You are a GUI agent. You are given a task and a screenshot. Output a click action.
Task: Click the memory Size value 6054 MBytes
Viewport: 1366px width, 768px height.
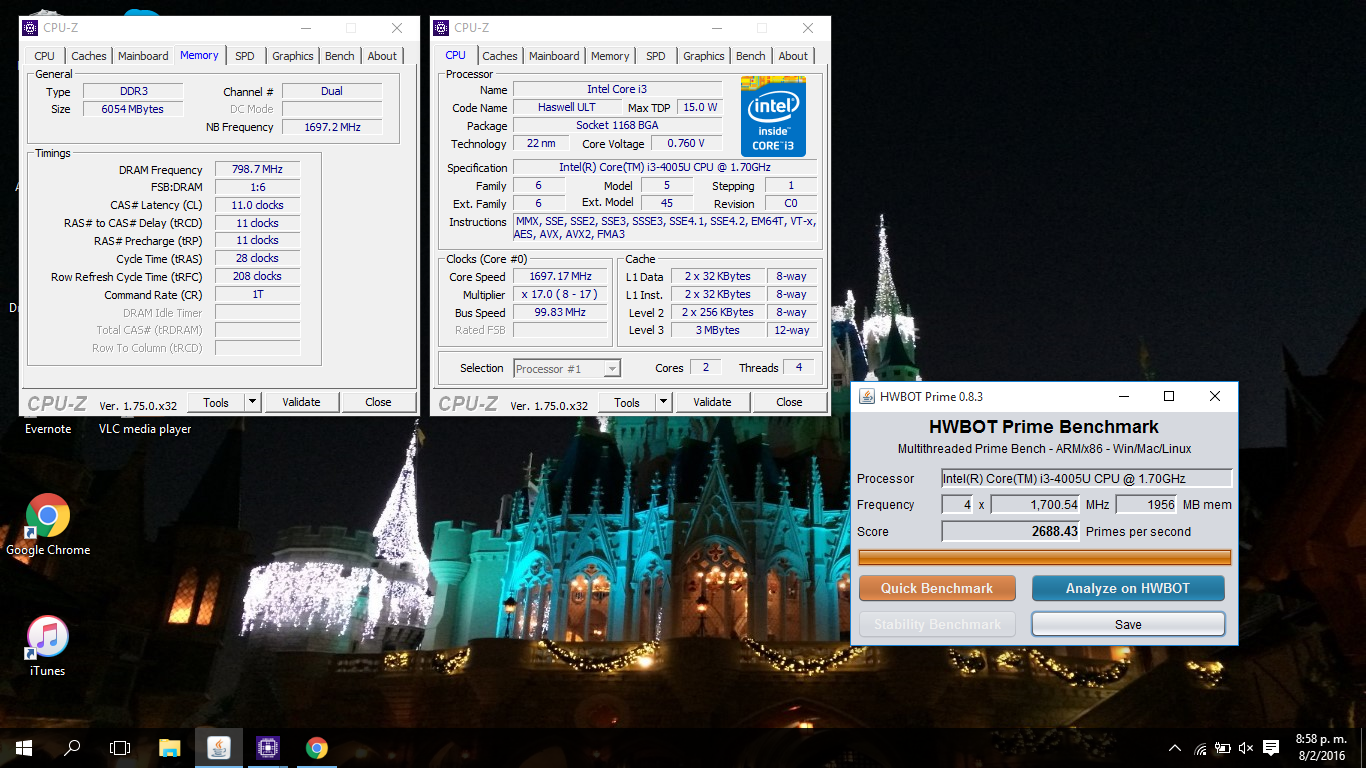click(x=132, y=109)
